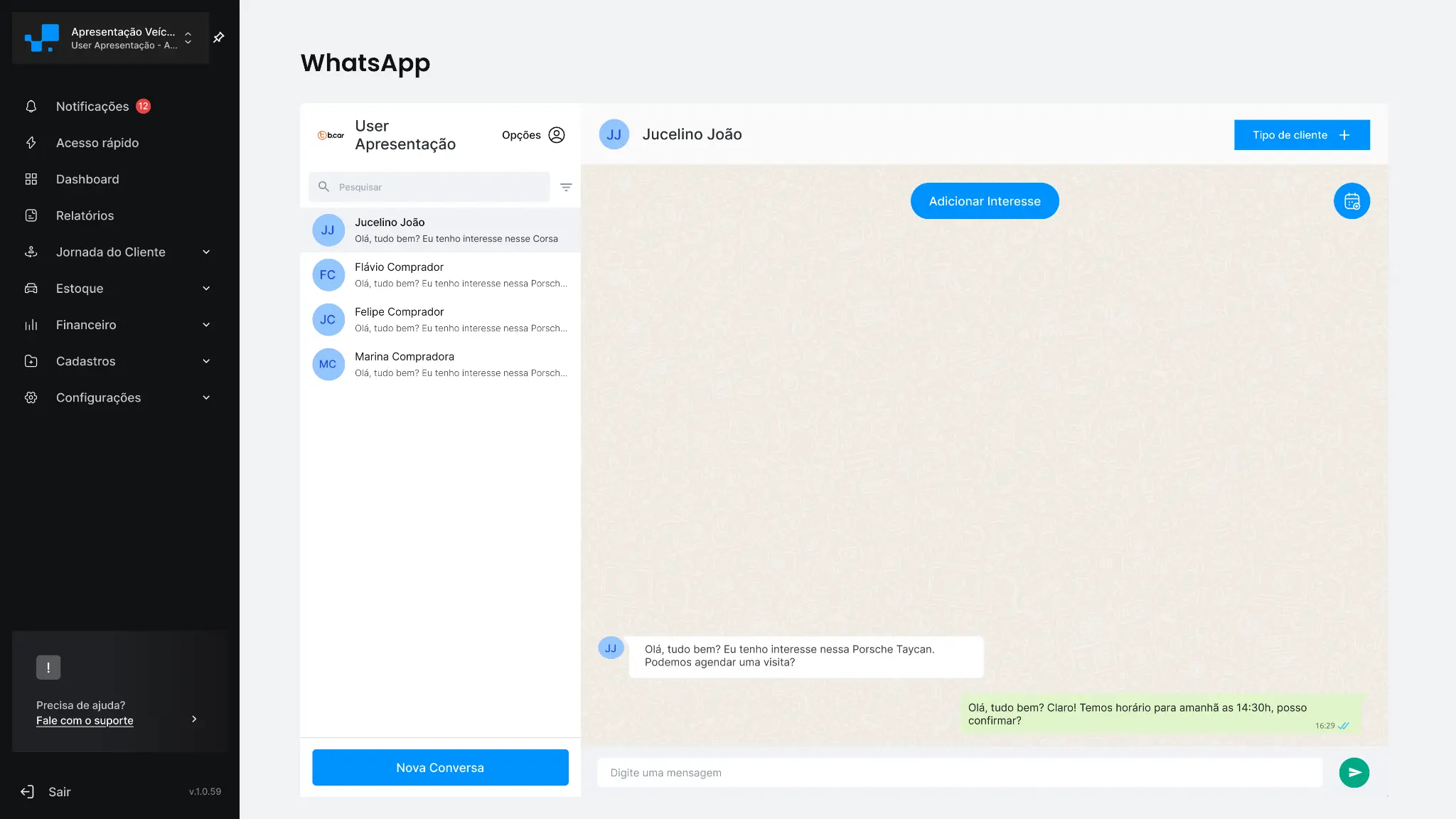The image size is (1456, 819).
Task: Open the calendar scheduling icon
Action: pyautogui.click(x=1351, y=201)
